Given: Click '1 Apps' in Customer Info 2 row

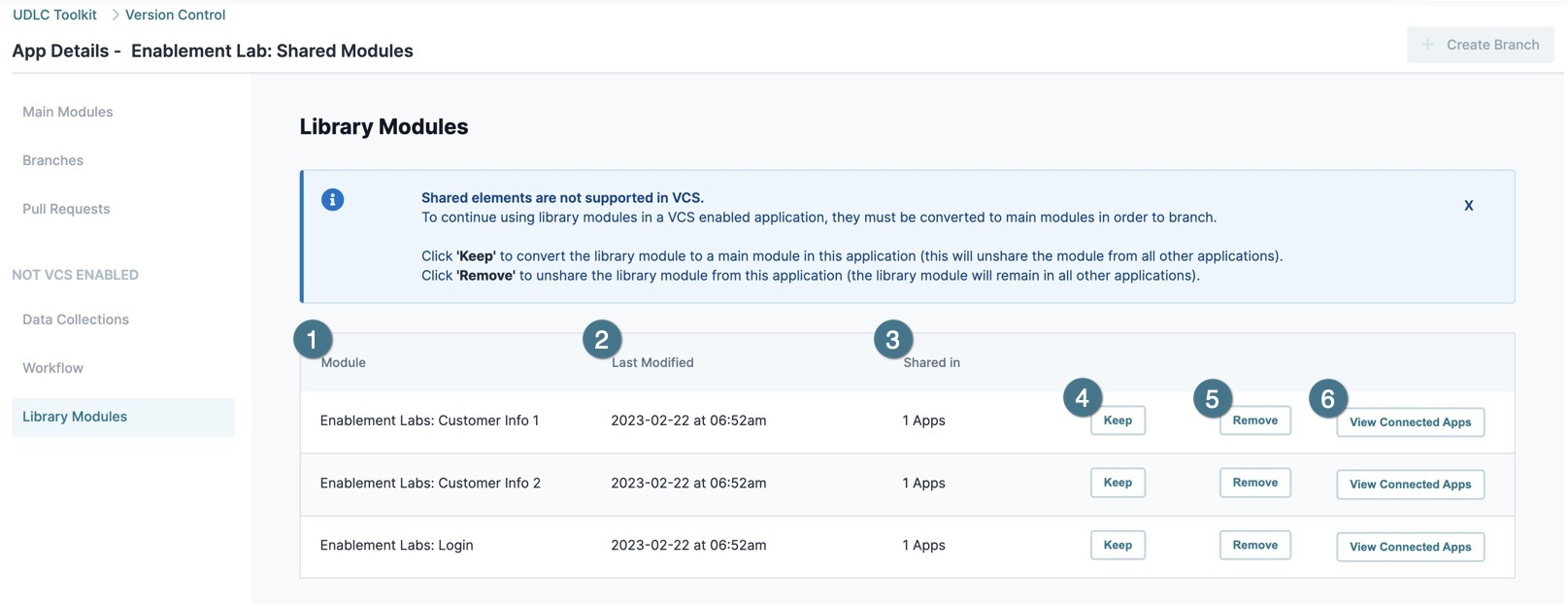Looking at the screenshot, I should pyautogui.click(x=923, y=483).
